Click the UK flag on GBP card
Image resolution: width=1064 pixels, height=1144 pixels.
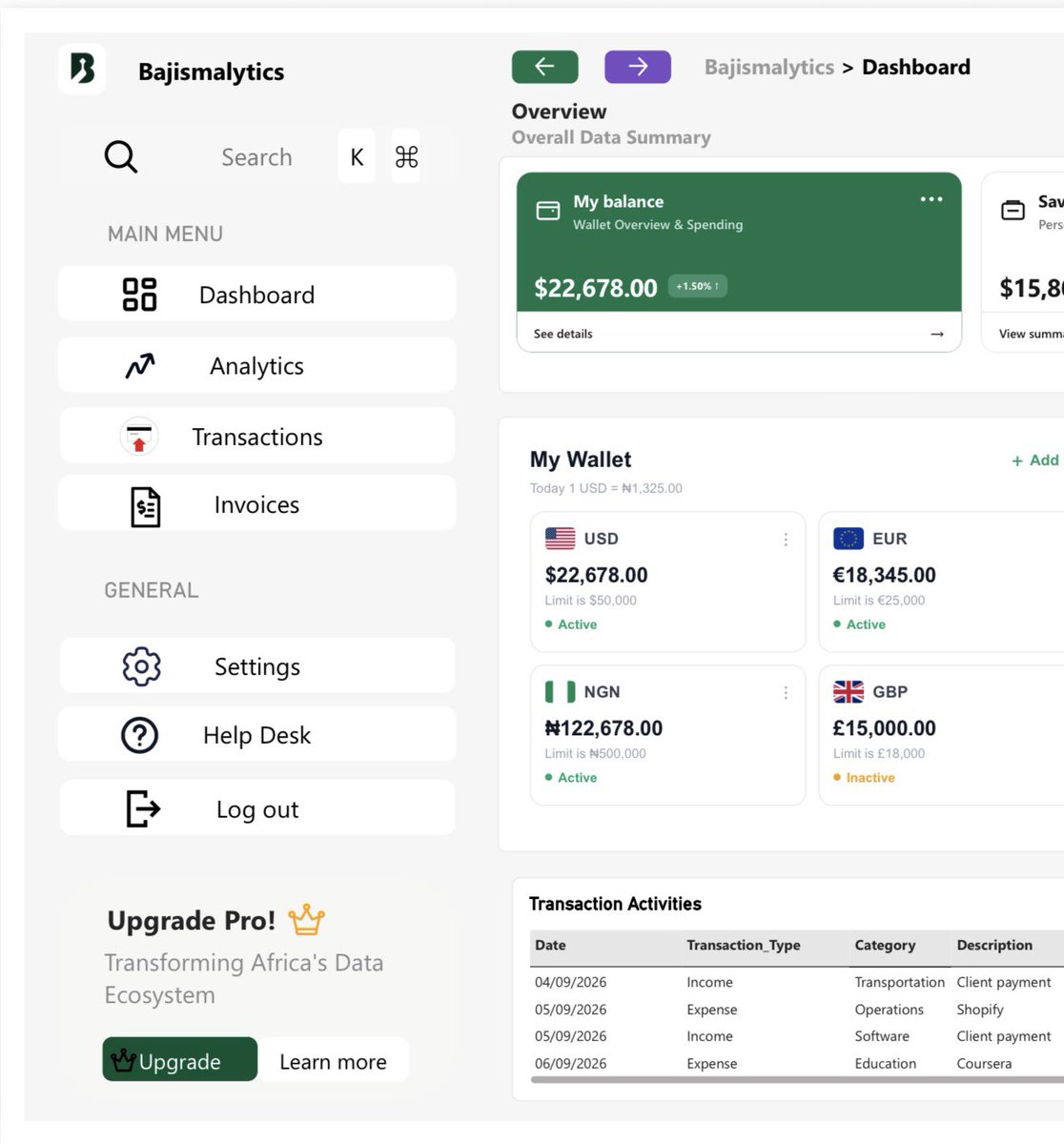(849, 691)
